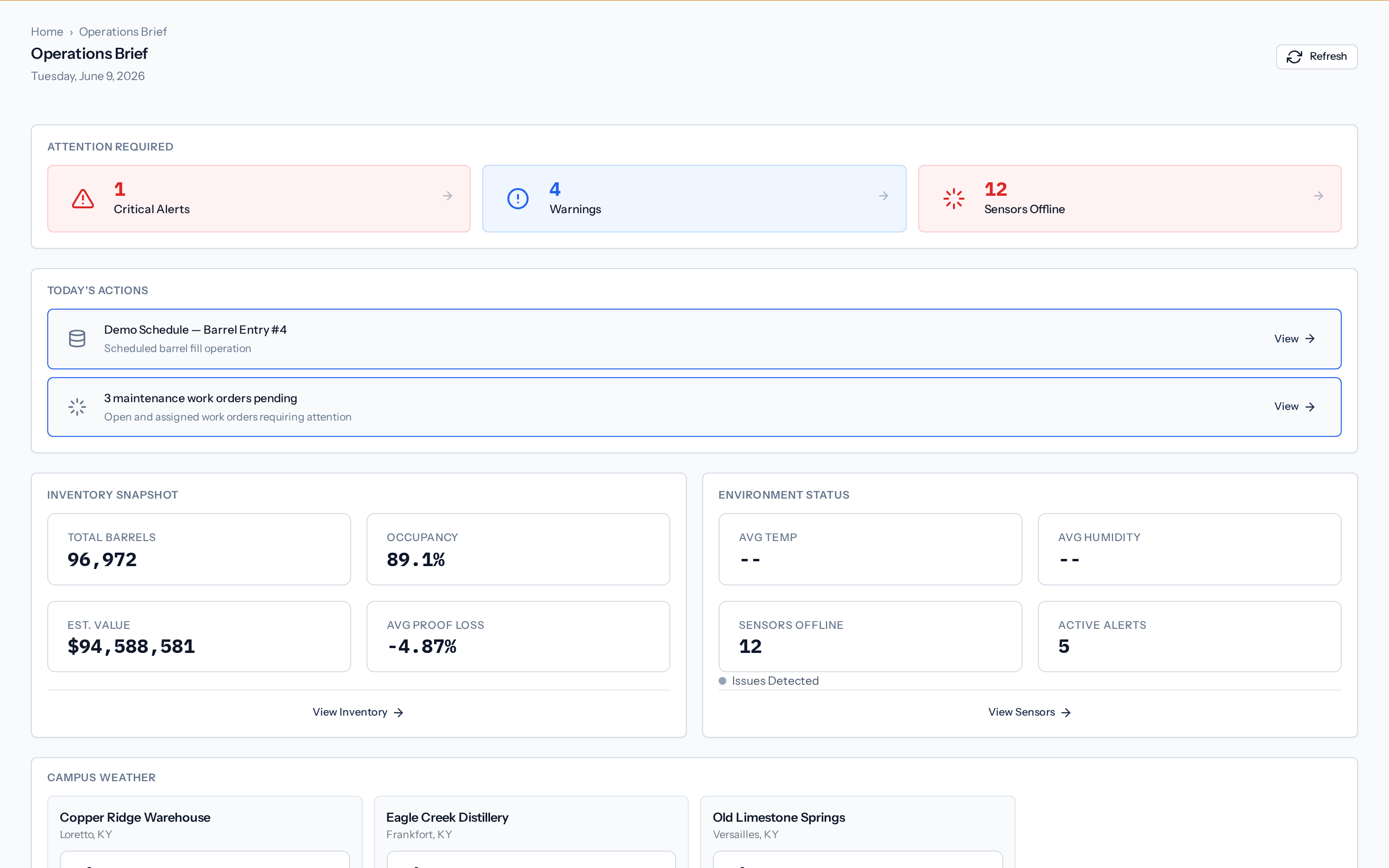
Task: Open the View Inventory link
Action: point(358,712)
